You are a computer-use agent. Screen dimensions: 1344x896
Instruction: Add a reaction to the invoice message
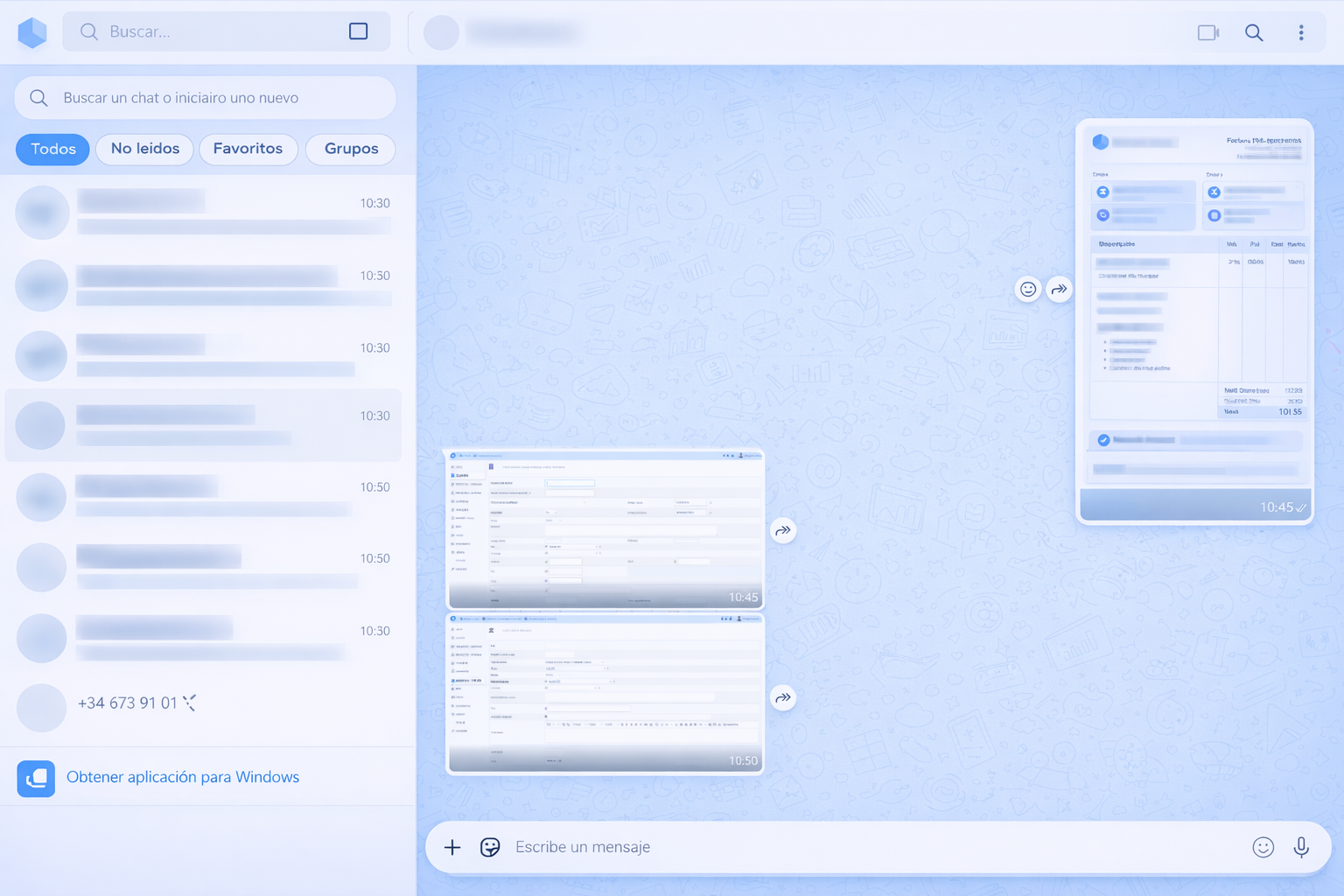tap(1027, 289)
